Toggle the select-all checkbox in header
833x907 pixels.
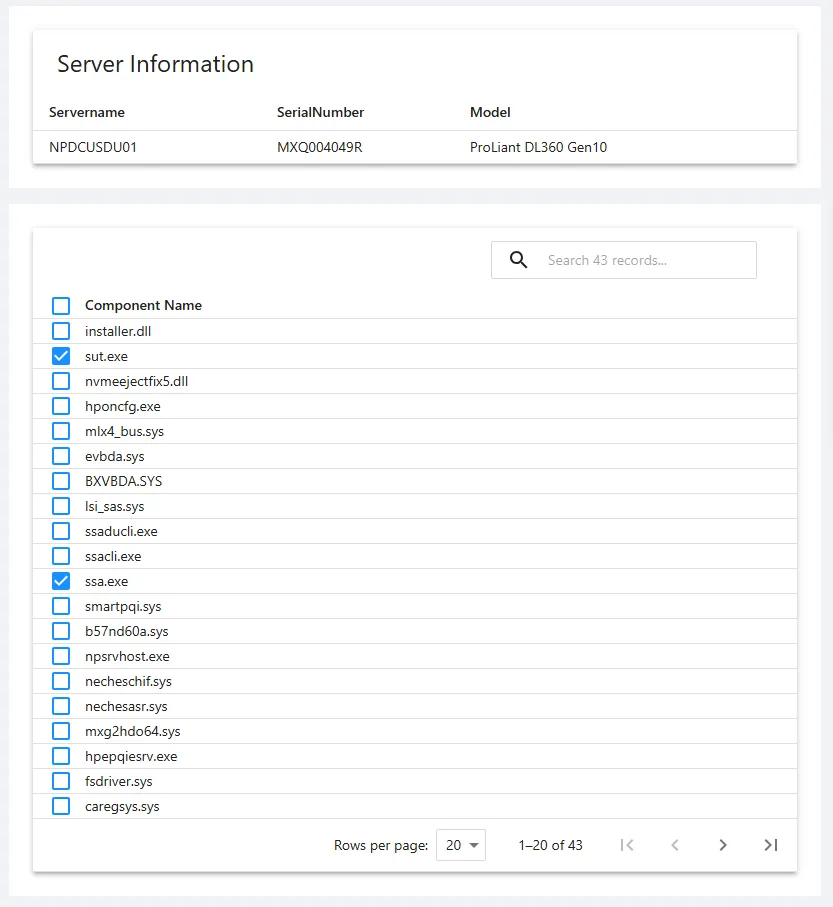tap(61, 306)
